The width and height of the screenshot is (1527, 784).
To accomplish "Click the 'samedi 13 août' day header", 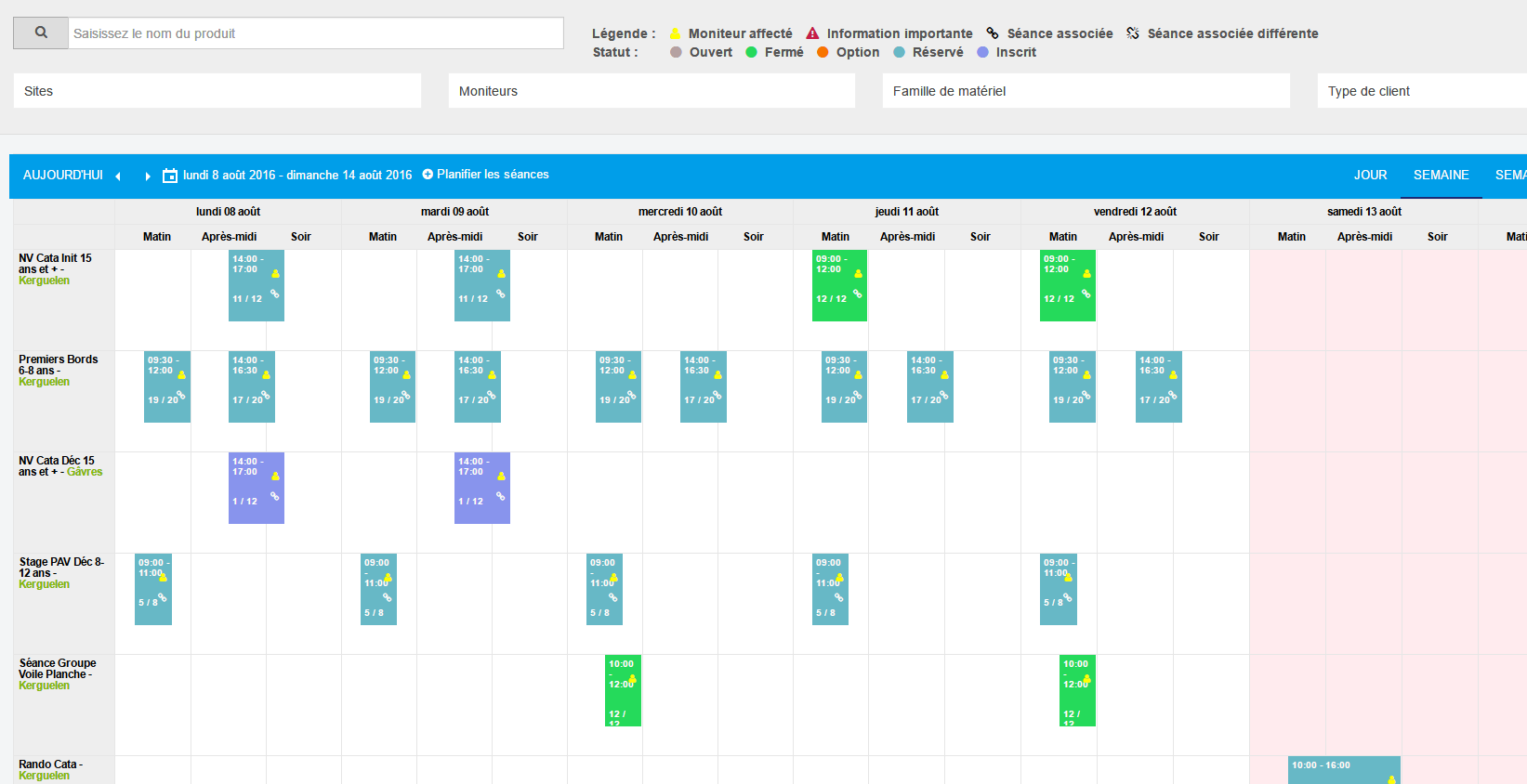I will (x=1364, y=212).
